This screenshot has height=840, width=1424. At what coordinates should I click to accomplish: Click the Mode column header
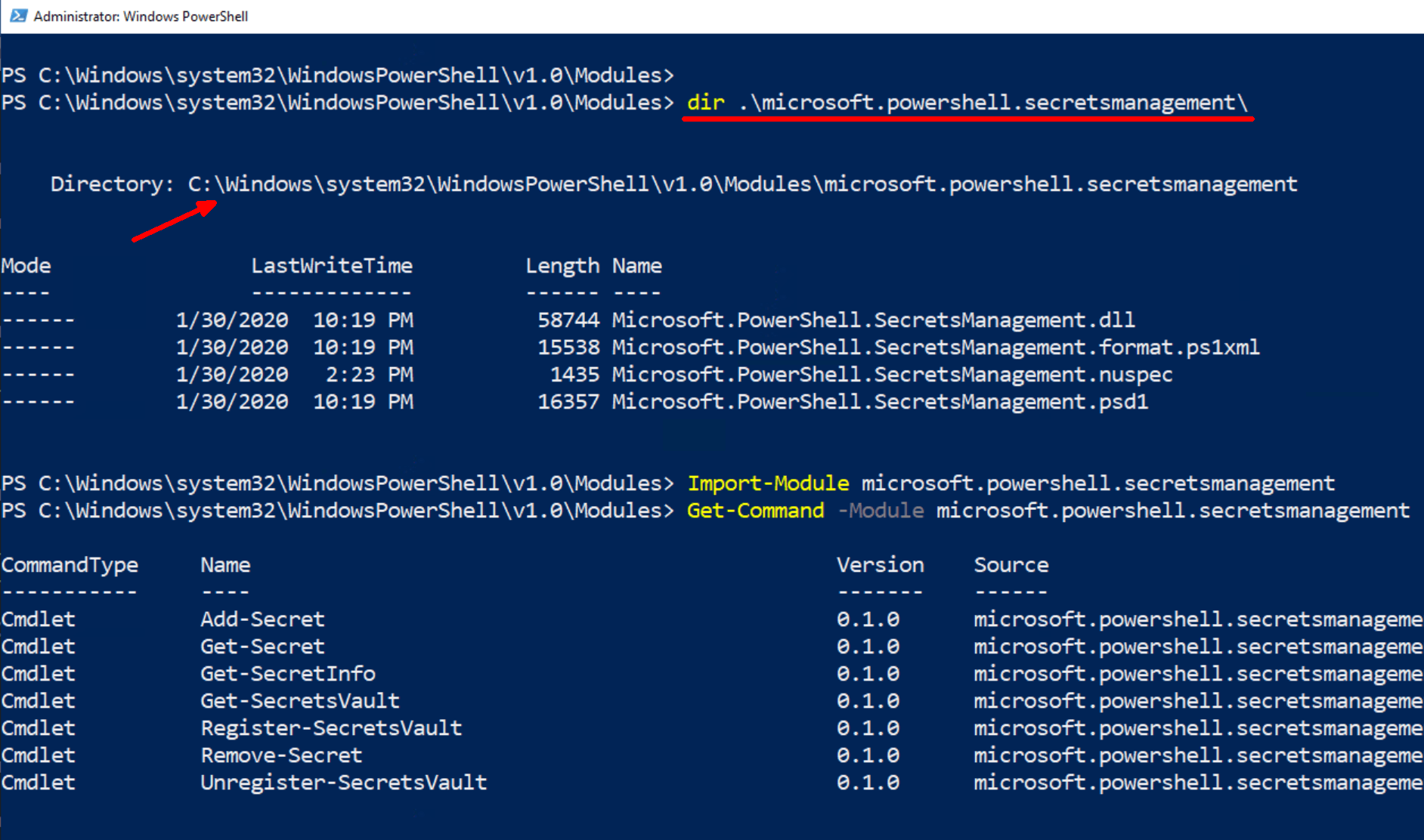(x=26, y=266)
